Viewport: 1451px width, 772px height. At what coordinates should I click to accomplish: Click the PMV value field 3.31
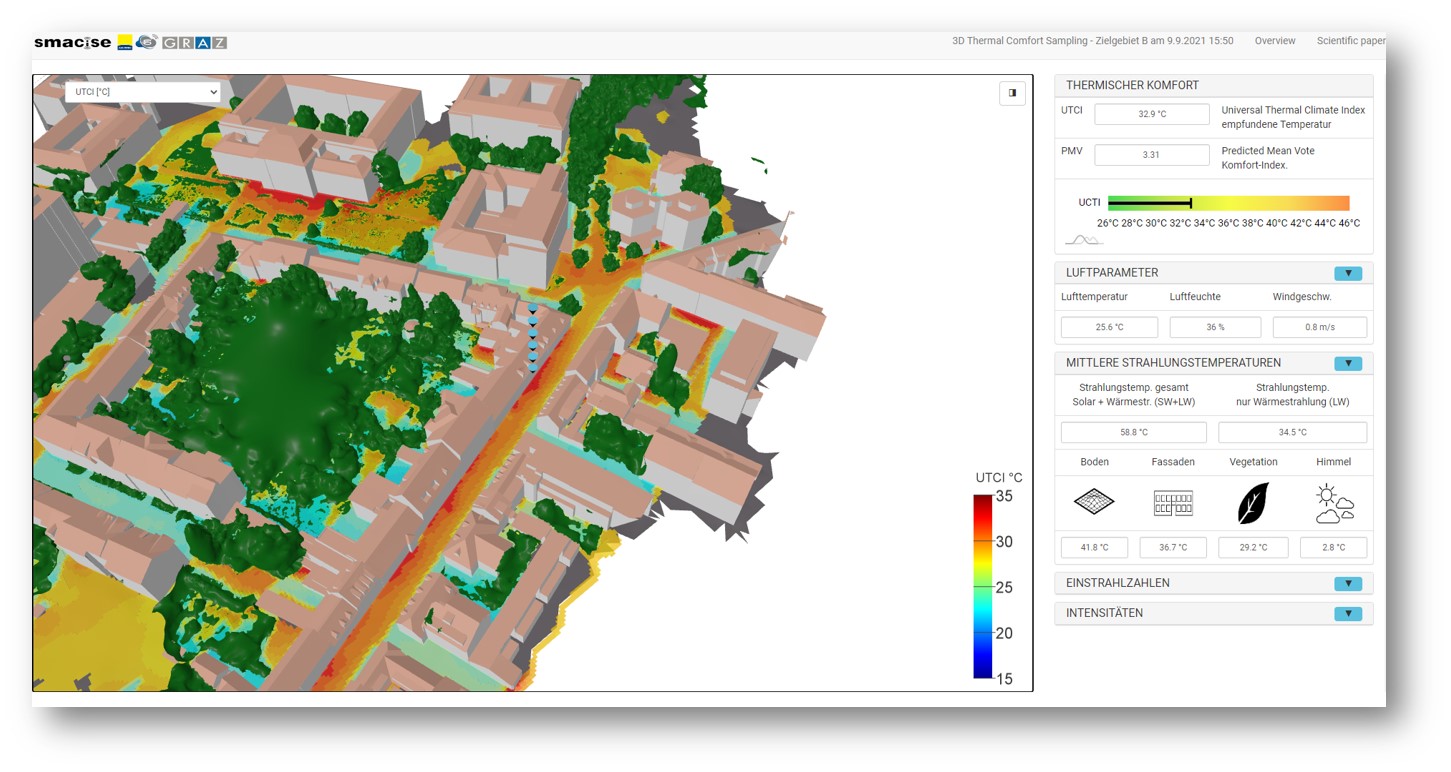1152,155
